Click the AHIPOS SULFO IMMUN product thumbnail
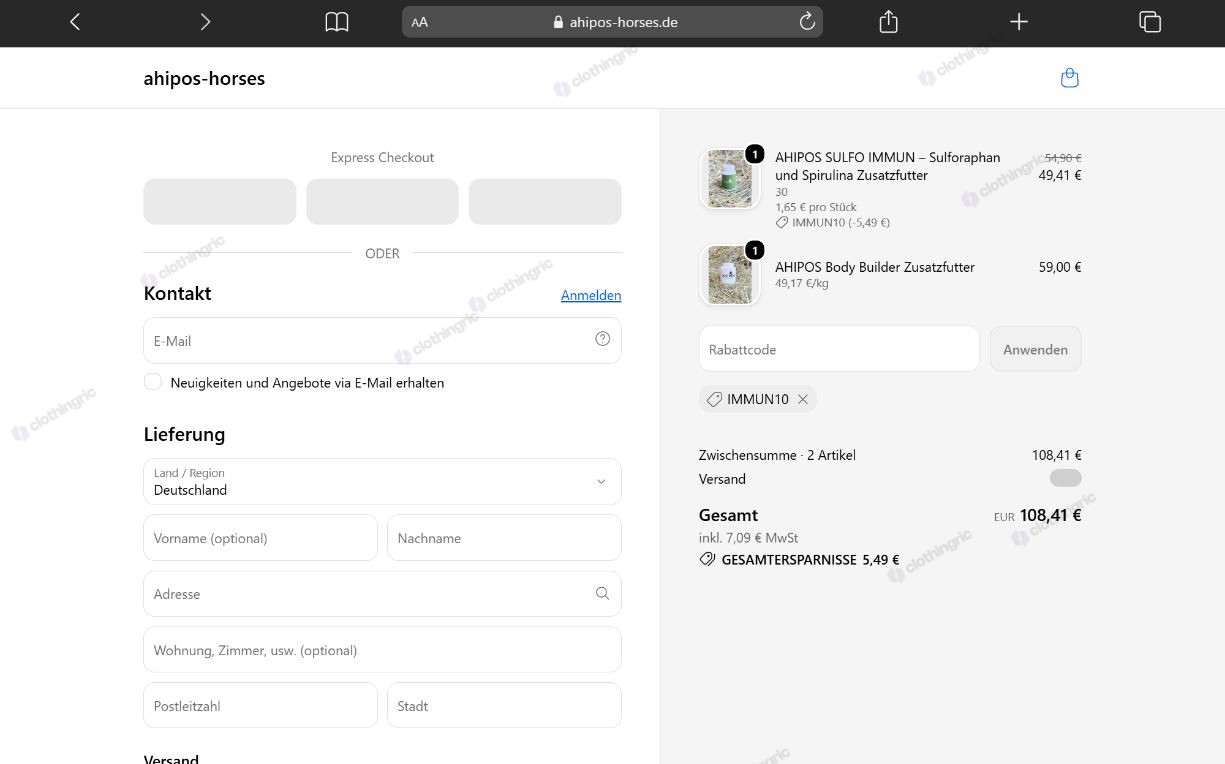The width and height of the screenshot is (1225, 764). (729, 179)
